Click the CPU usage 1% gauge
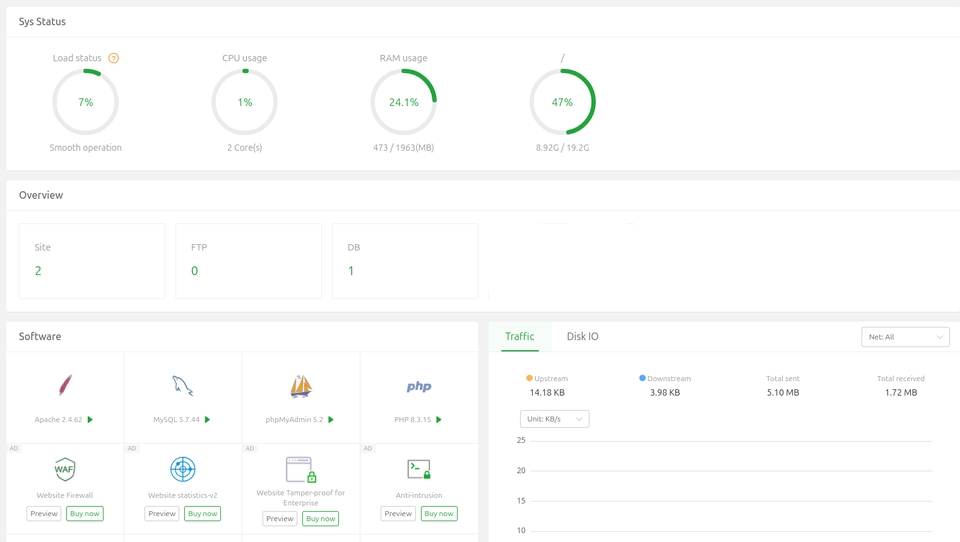The width and height of the screenshot is (960, 542). pos(244,102)
